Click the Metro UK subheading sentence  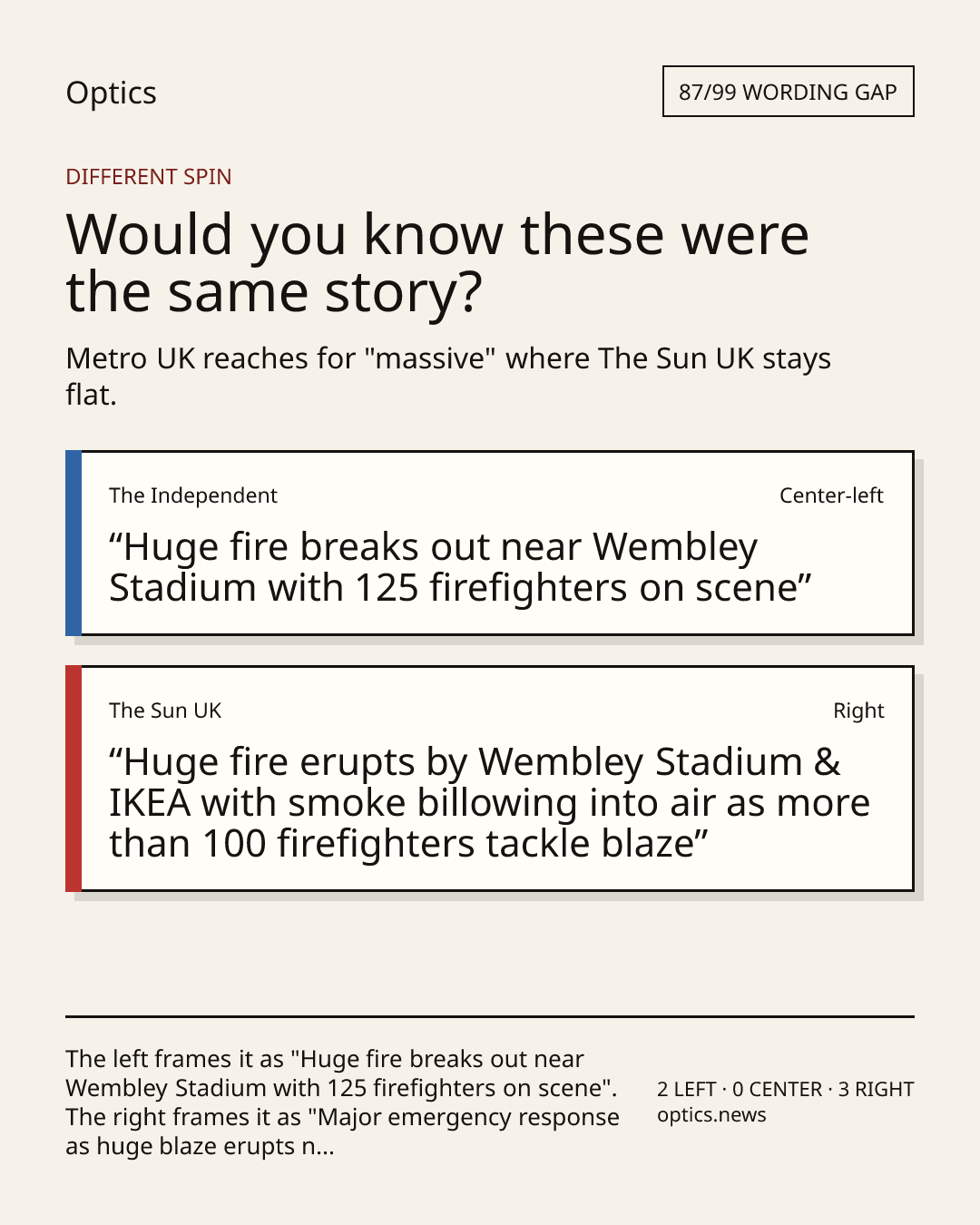coord(448,376)
